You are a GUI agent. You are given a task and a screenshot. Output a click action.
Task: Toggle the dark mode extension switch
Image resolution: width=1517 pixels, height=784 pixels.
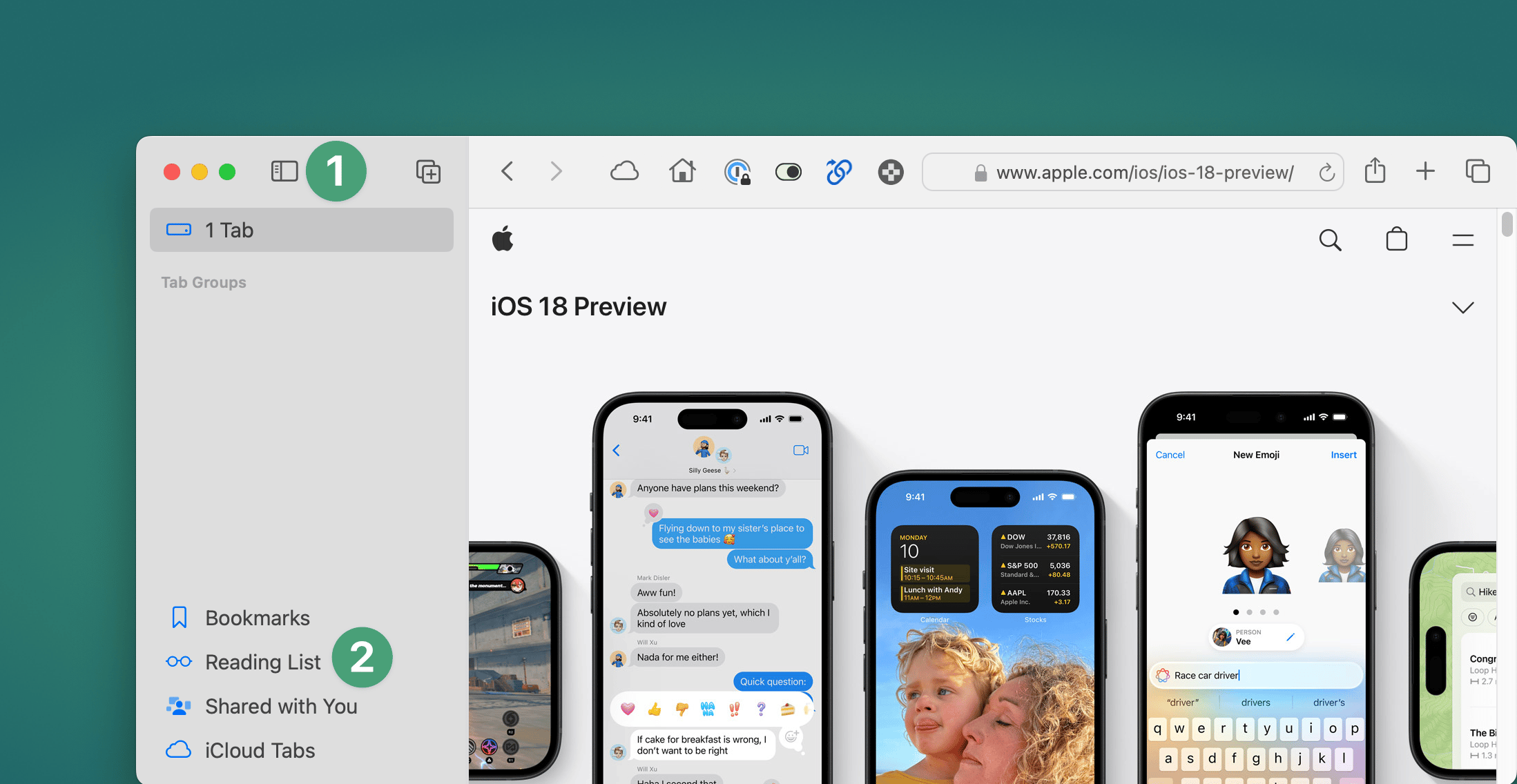[789, 172]
